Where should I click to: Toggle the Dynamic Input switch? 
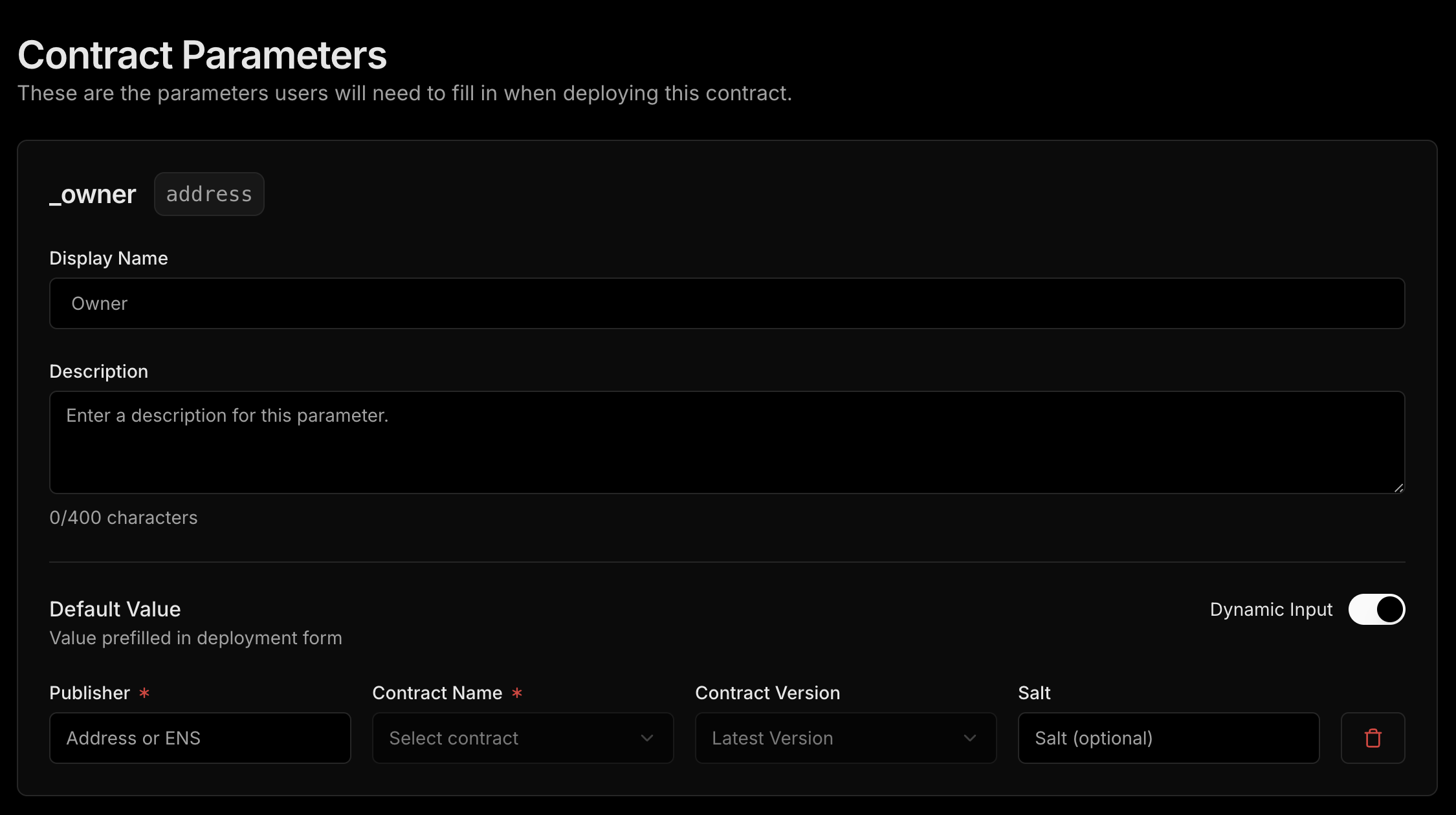point(1376,609)
